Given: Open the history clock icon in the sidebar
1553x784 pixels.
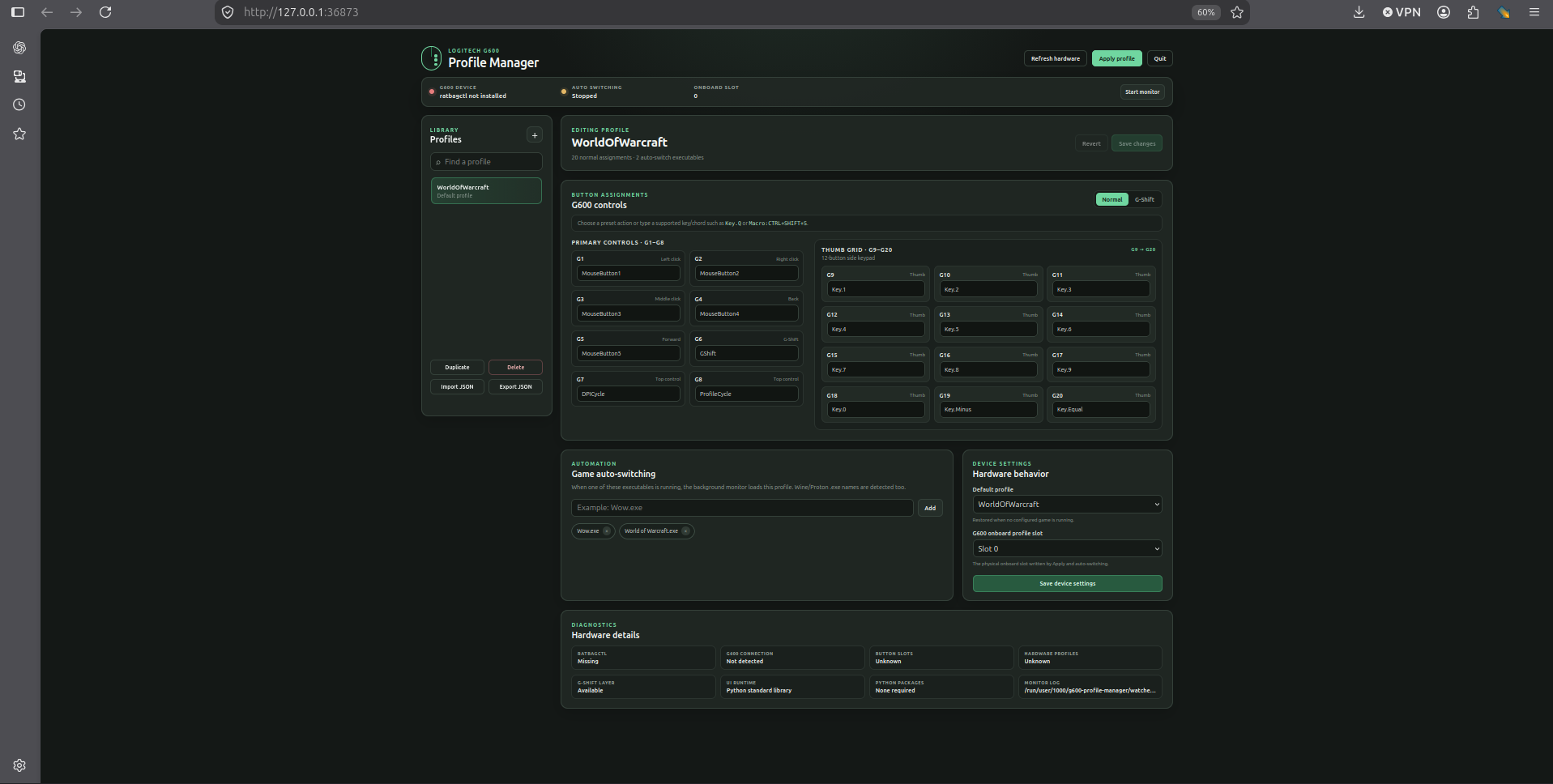Looking at the screenshot, I should 19,104.
